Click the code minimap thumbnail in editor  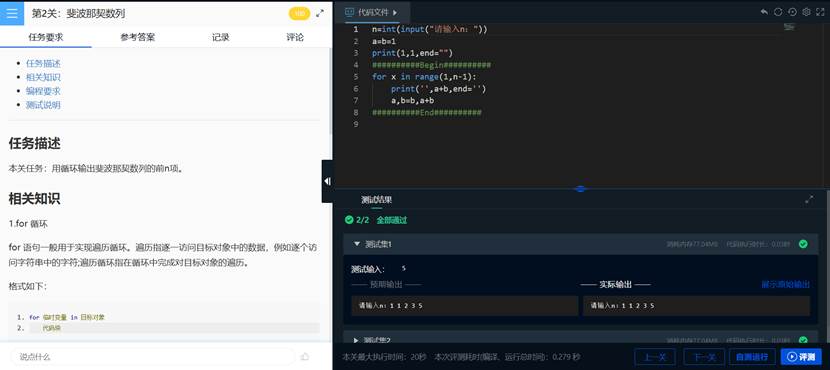(789, 27)
